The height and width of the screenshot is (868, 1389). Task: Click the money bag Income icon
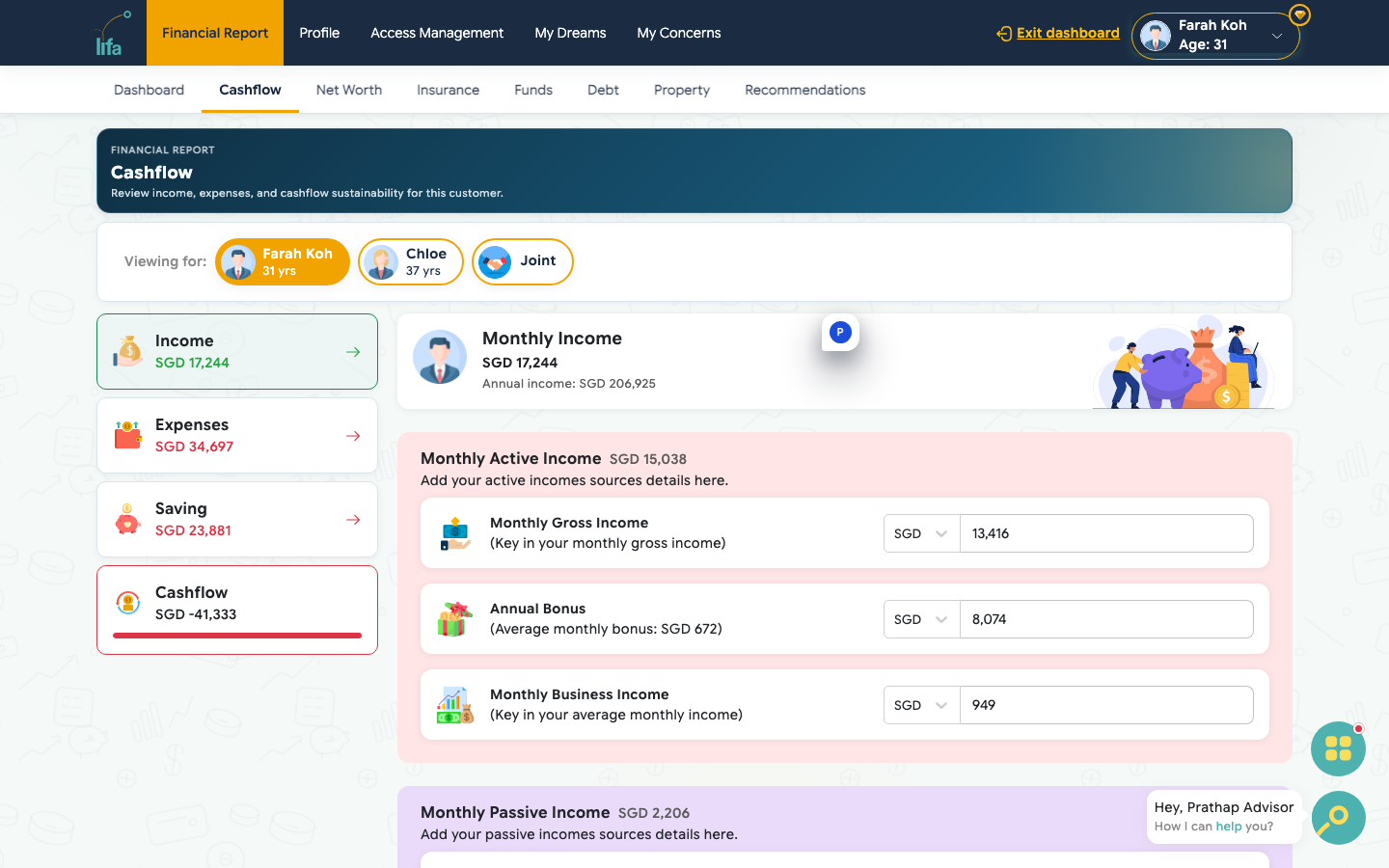click(x=128, y=351)
